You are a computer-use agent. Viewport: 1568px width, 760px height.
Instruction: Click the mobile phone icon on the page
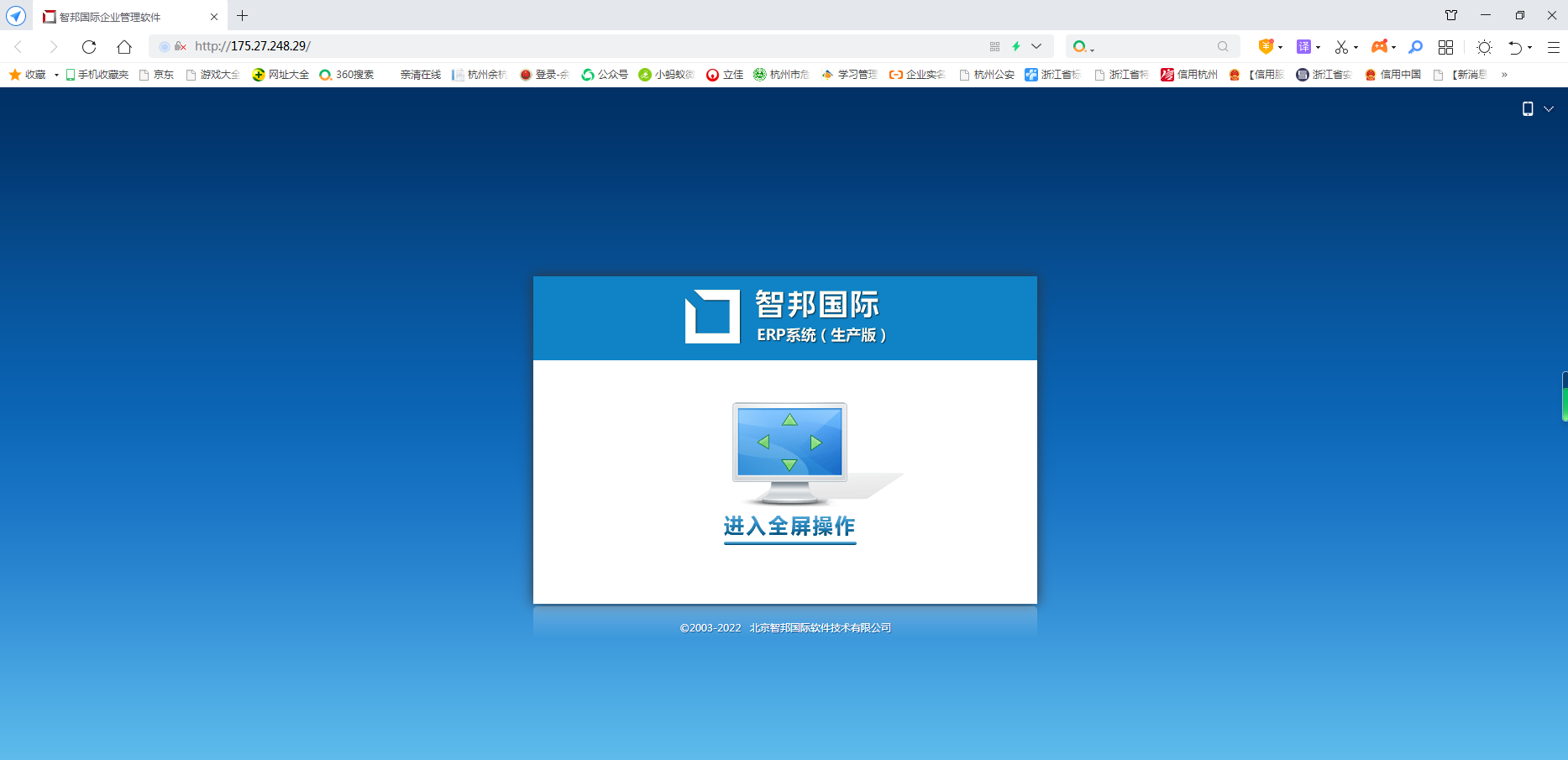click(x=1527, y=108)
